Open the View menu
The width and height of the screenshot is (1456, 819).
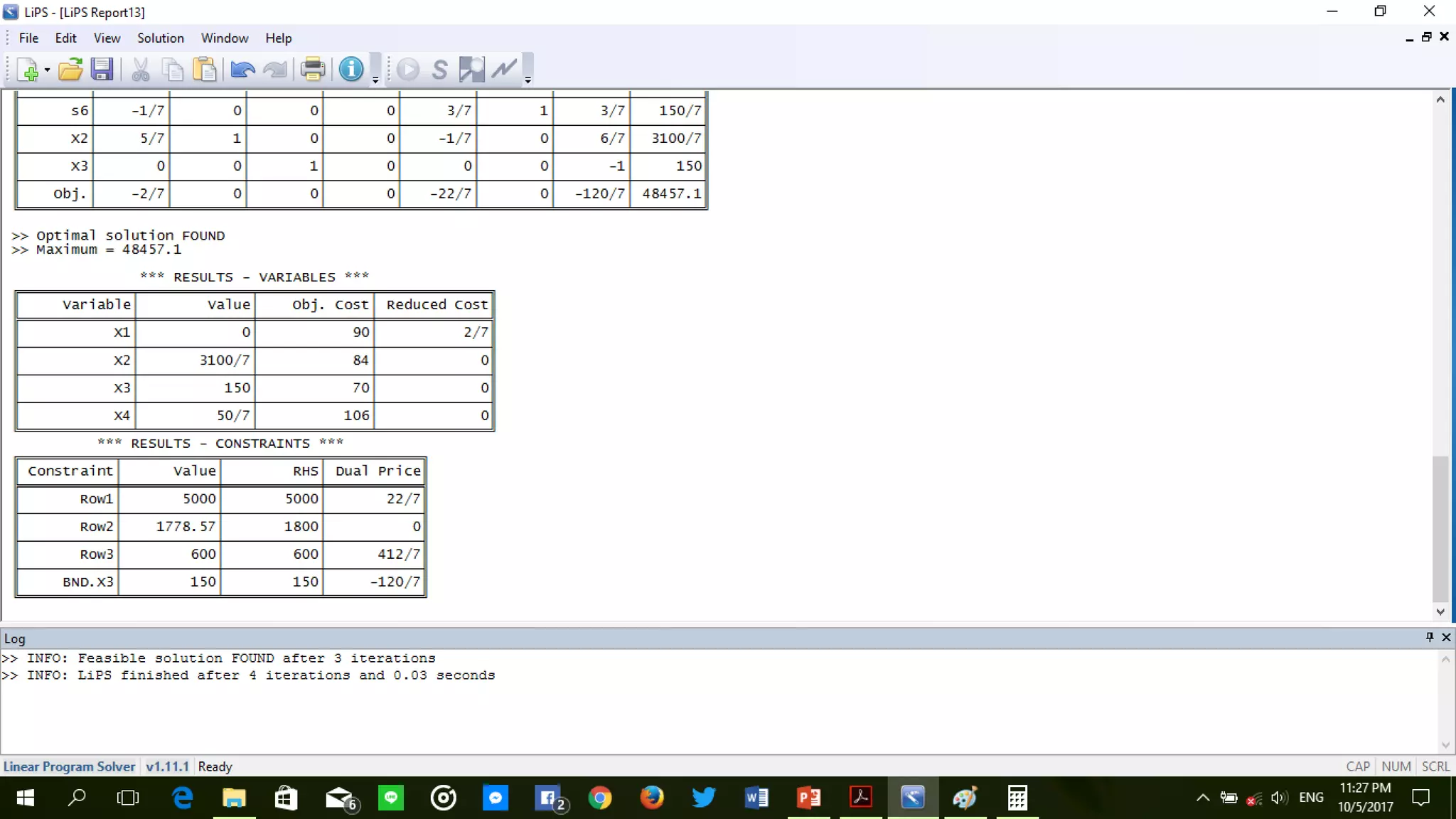[107, 38]
